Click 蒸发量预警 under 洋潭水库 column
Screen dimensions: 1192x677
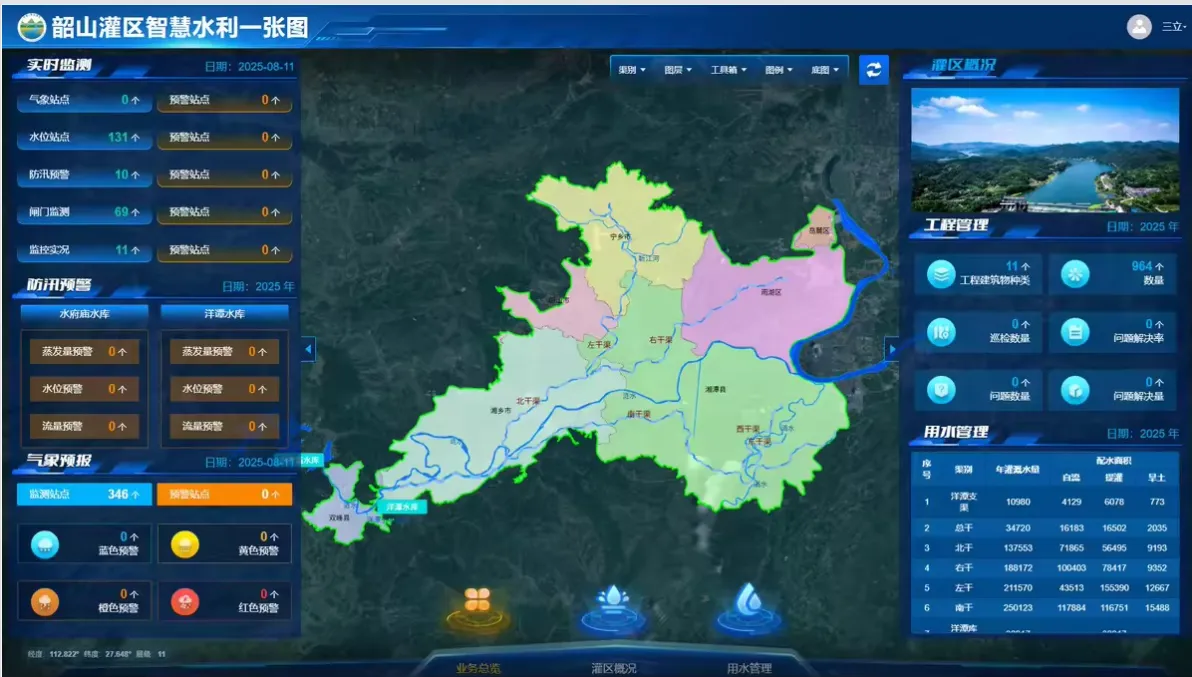pyautogui.click(x=224, y=351)
